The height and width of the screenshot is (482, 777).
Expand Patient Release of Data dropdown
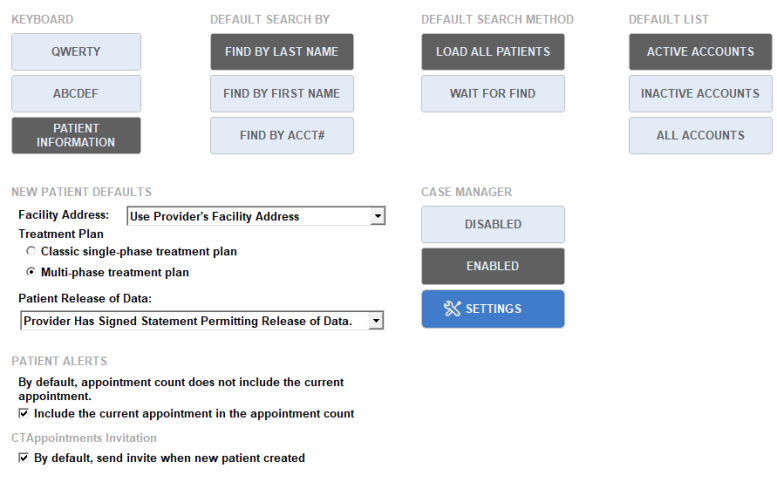(376, 321)
